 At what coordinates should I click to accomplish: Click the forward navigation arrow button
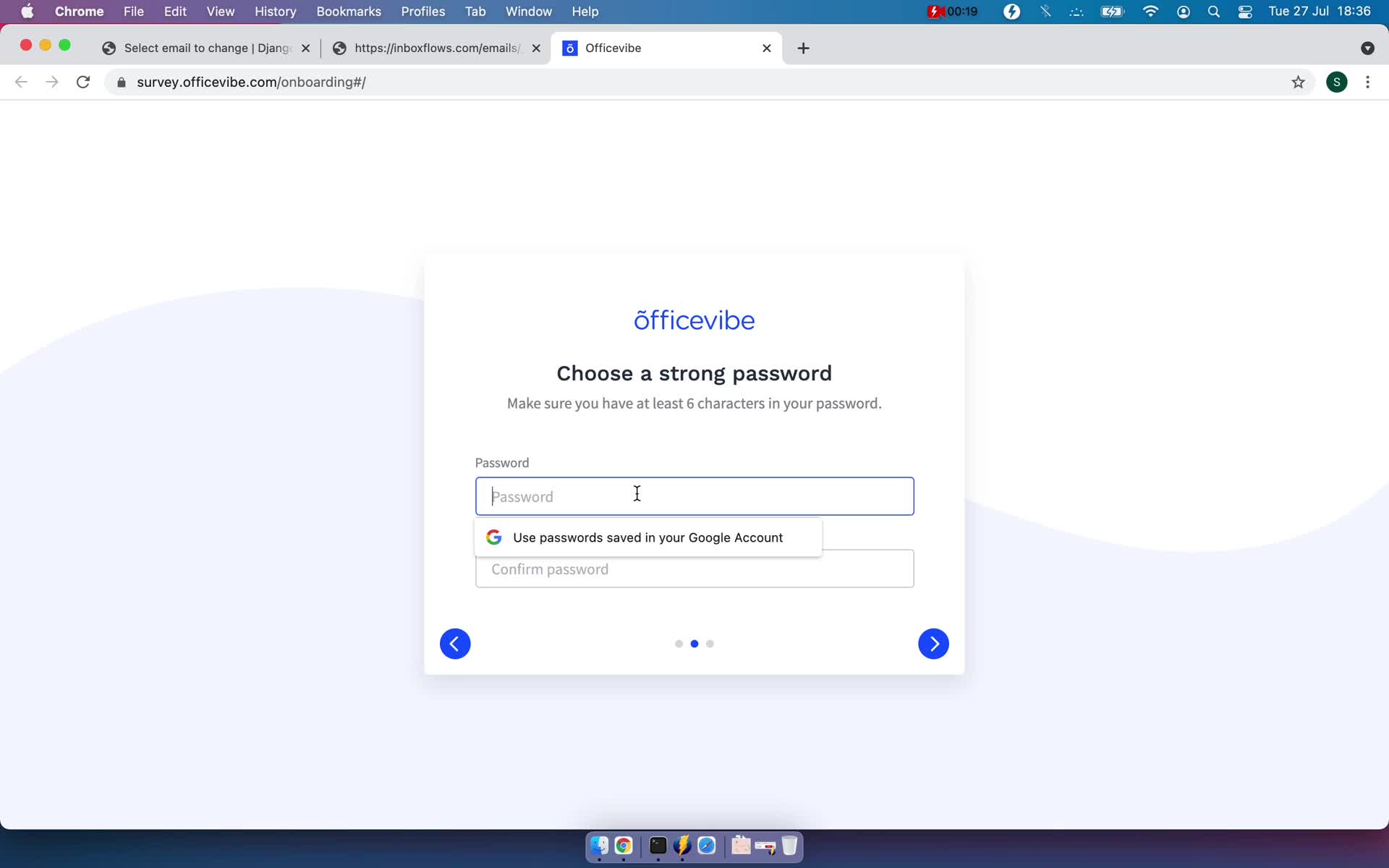click(x=934, y=643)
